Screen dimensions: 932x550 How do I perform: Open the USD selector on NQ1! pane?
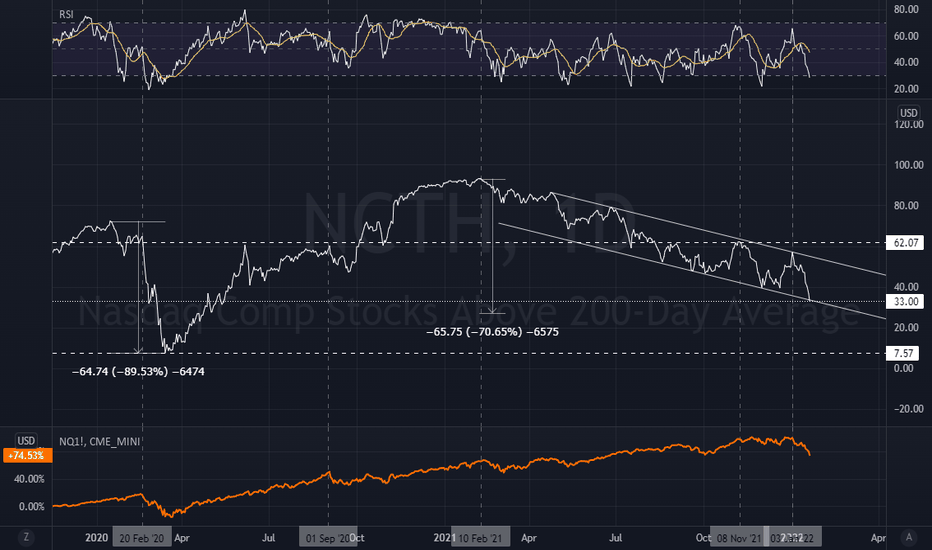pos(26,441)
